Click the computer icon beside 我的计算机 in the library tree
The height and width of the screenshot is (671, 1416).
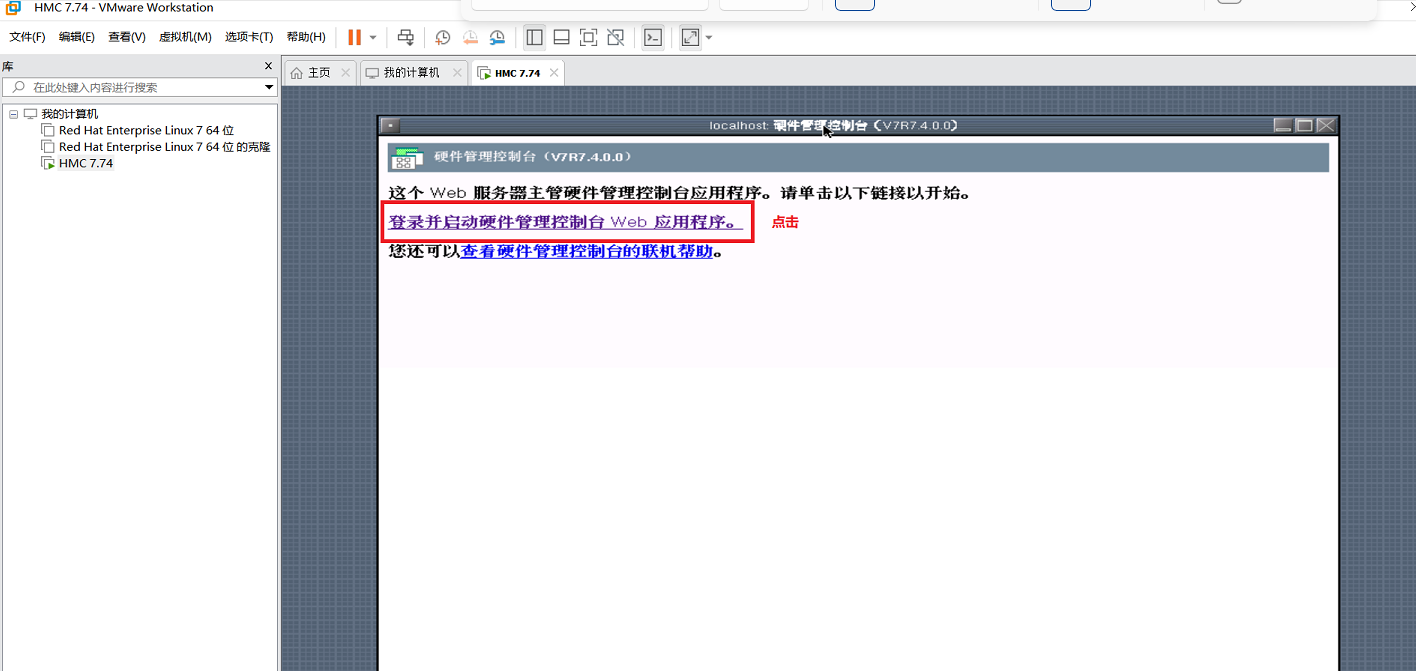pyautogui.click(x=30, y=114)
